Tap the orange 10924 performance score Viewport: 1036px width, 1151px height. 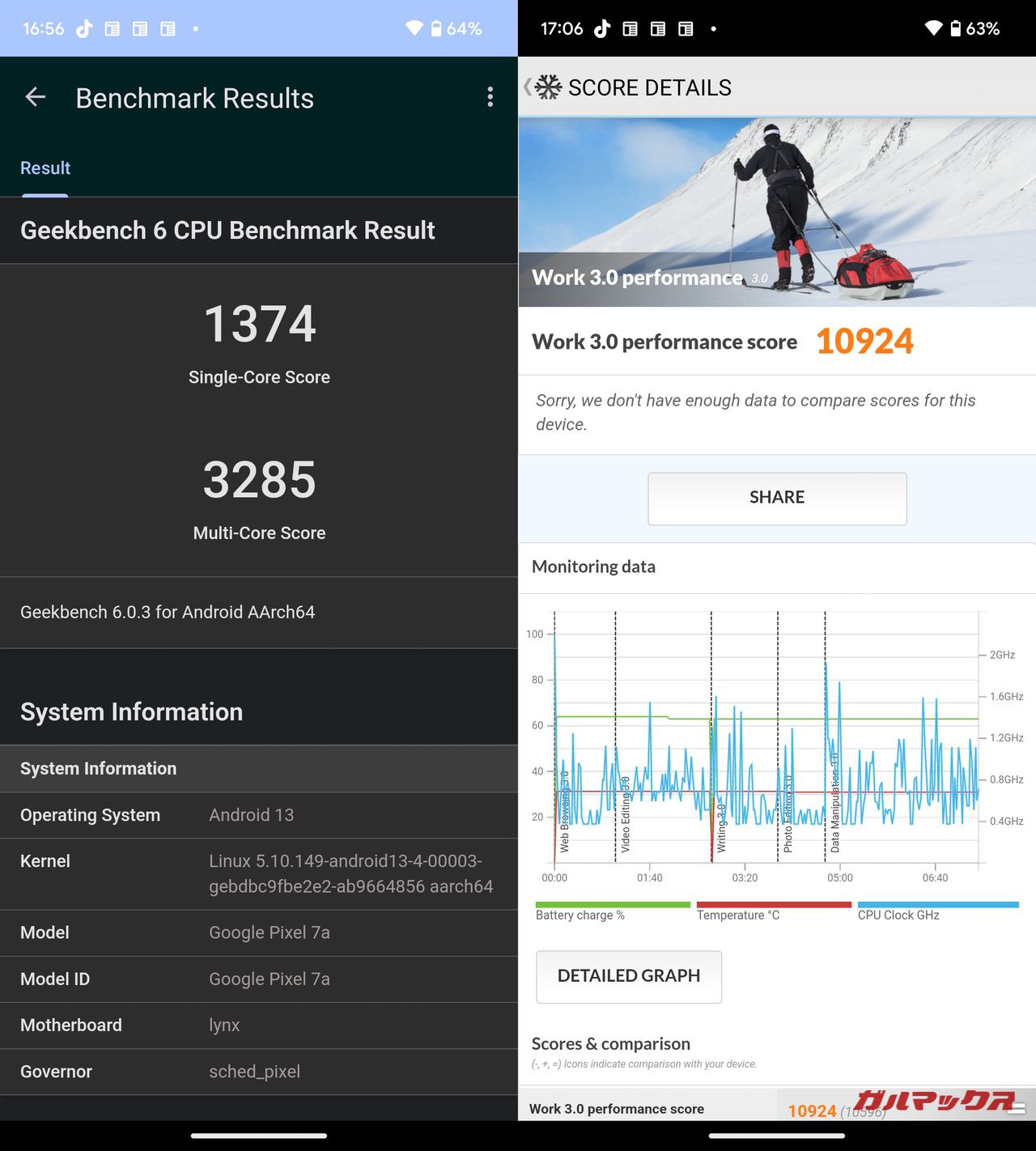click(x=864, y=342)
